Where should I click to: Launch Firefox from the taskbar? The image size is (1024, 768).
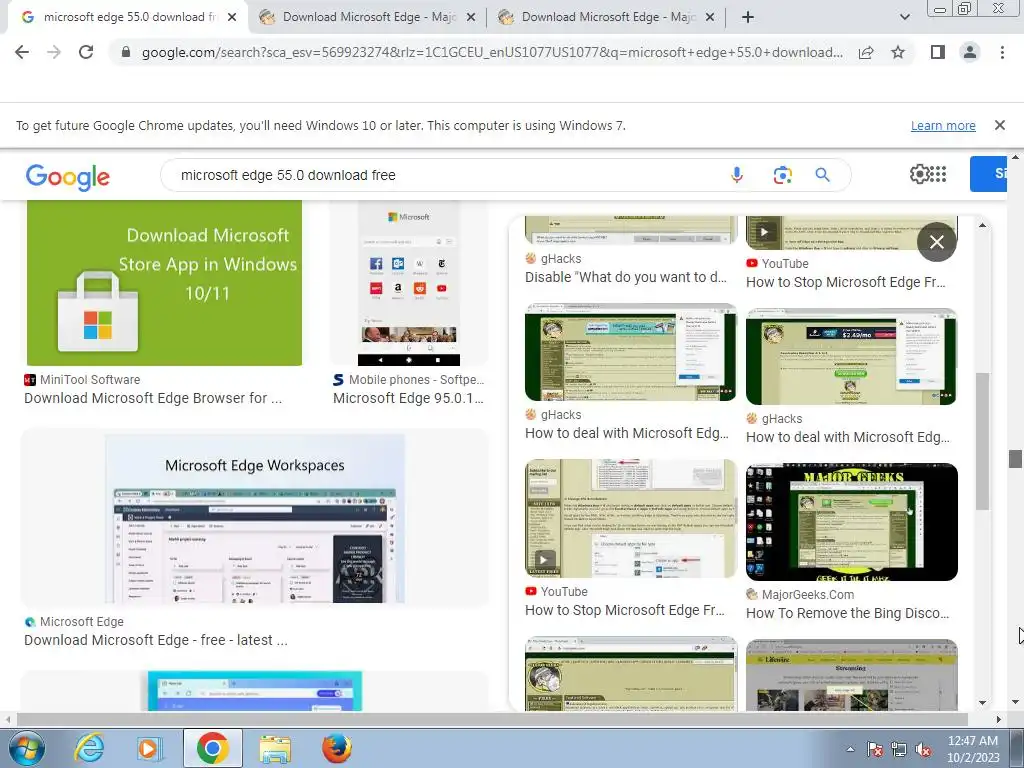337,748
